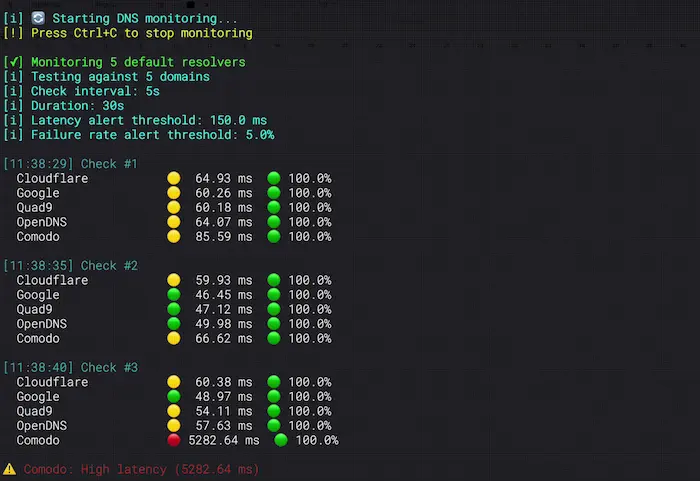Click green latency dot beside 48.97 ms

tap(174, 397)
